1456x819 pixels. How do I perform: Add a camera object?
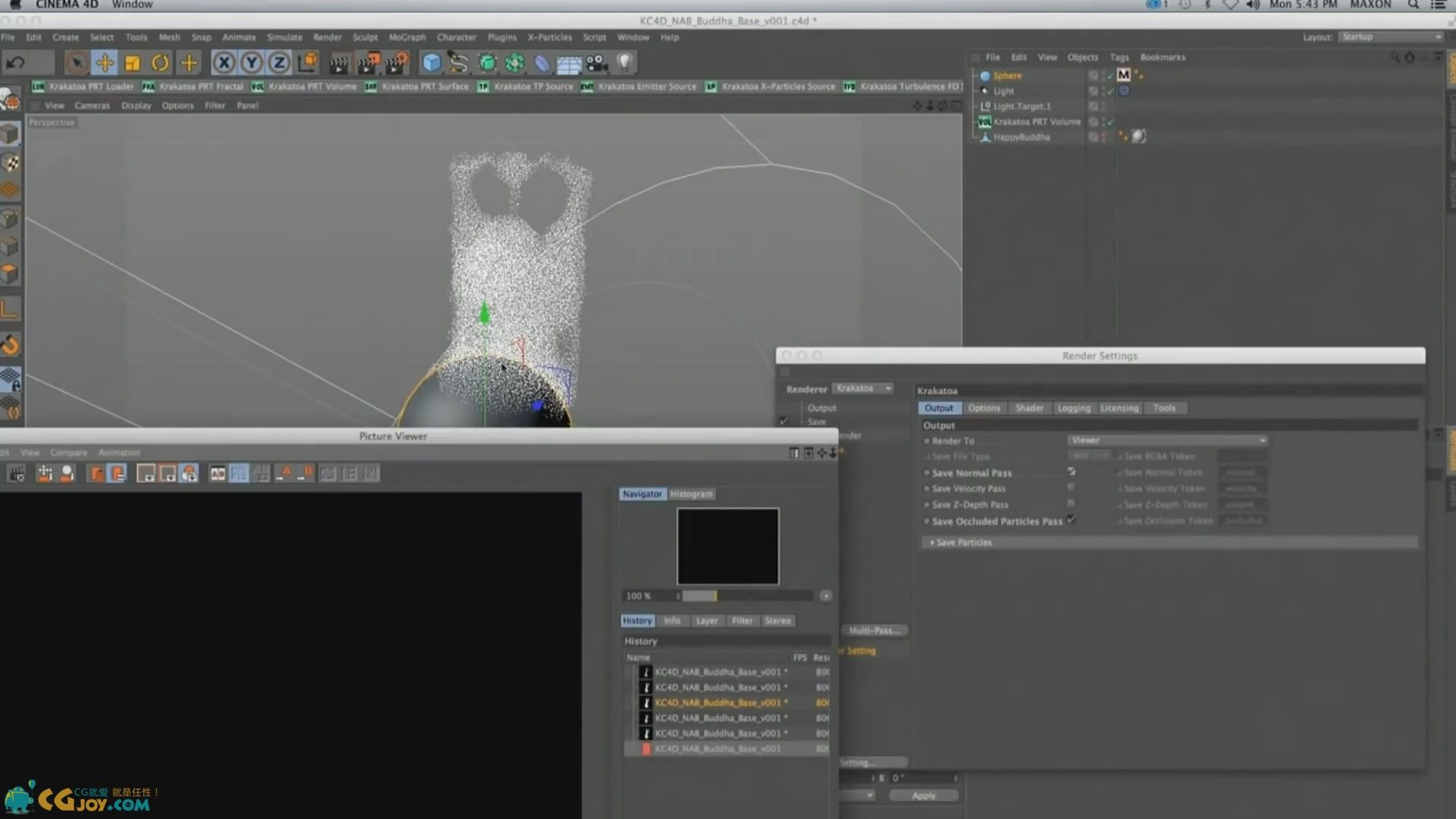597,63
